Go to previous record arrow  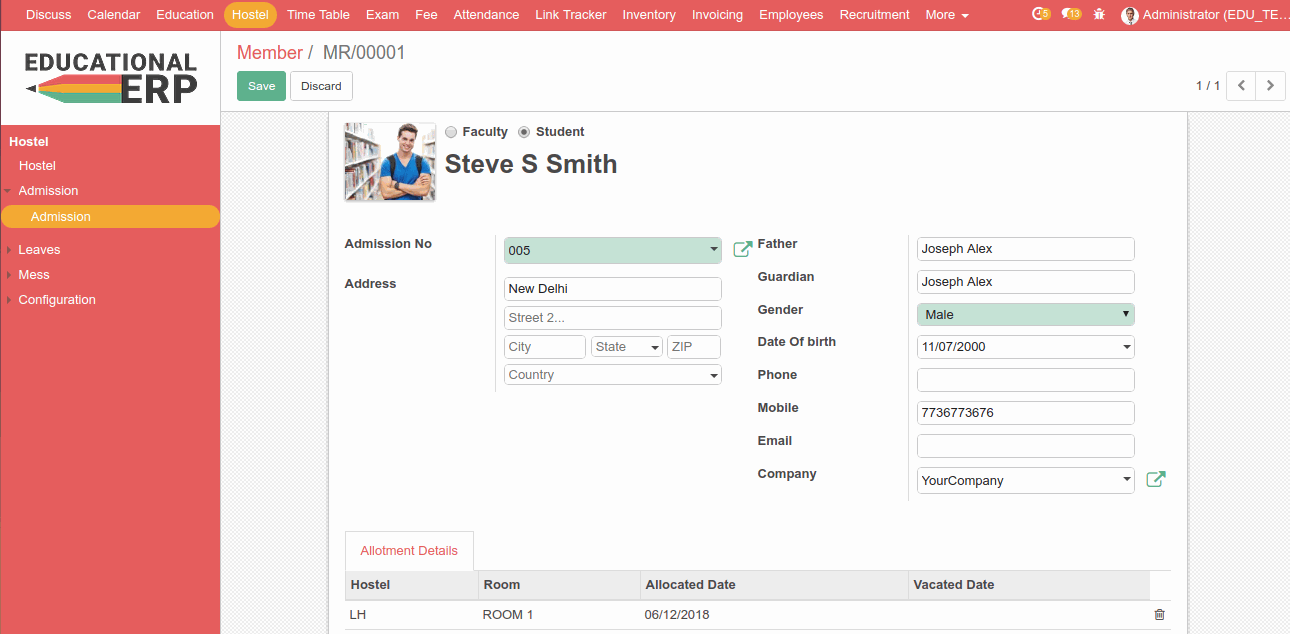point(1241,86)
